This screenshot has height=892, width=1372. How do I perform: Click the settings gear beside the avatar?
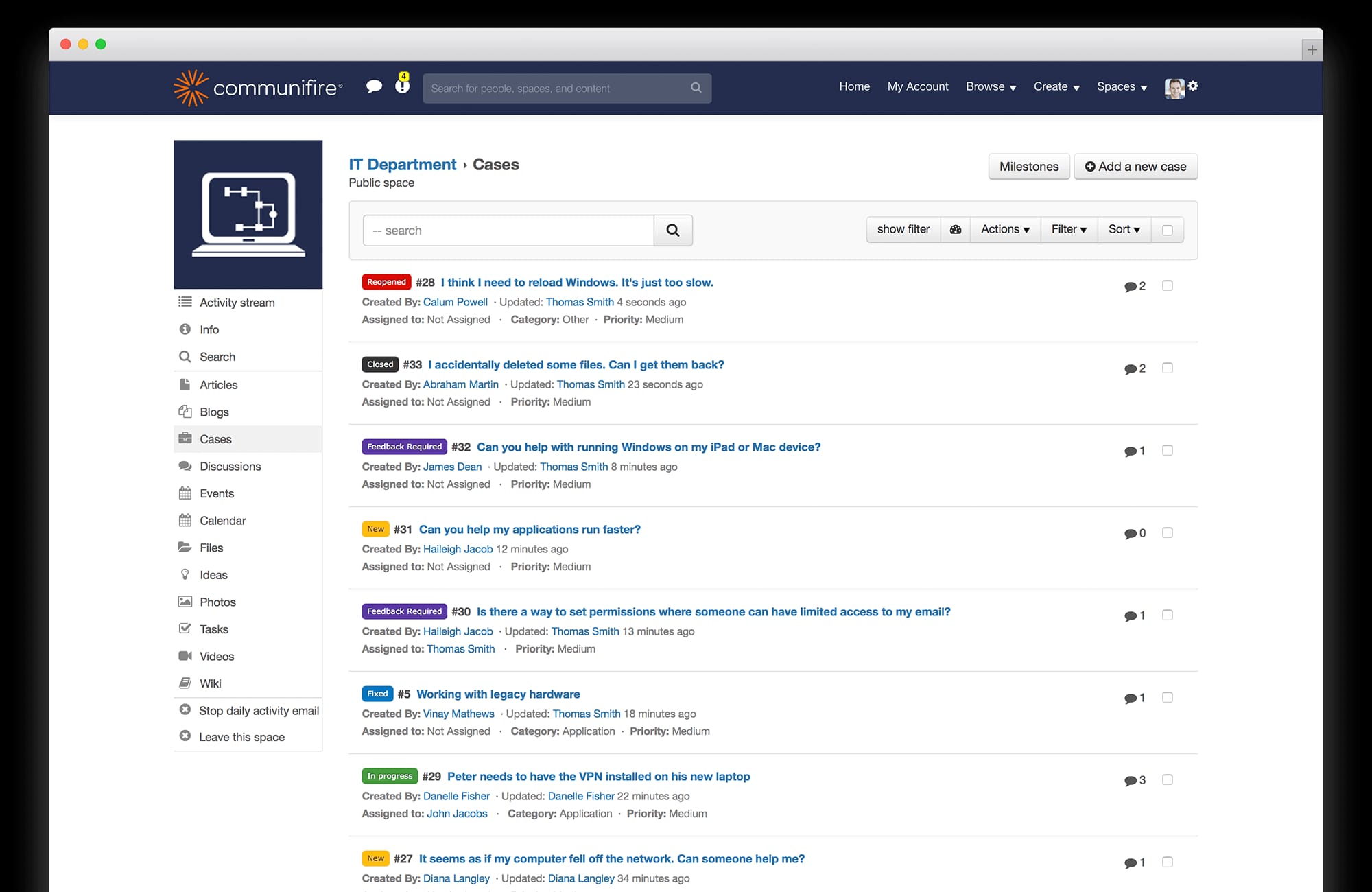click(x=1194, y=87)
